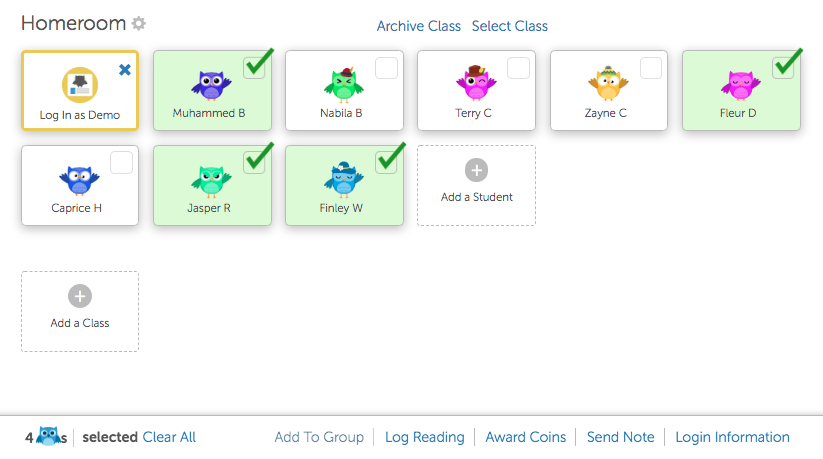Choose Log Reading for selected students

coord(425,437)
